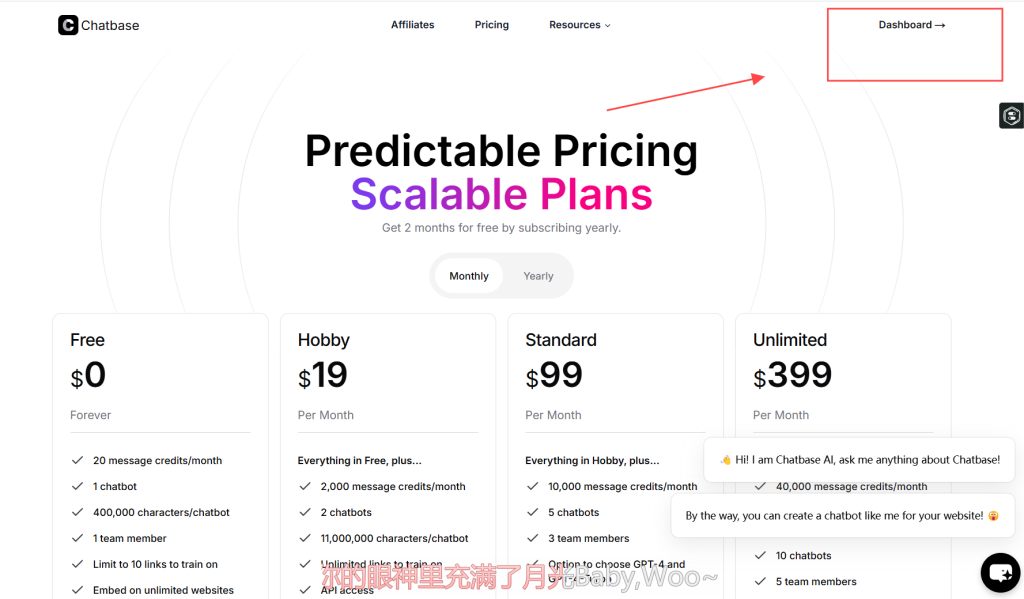Click the checkmark beside 1 team member
Screen dimensions: 1024x599
[x=77, y=538]
